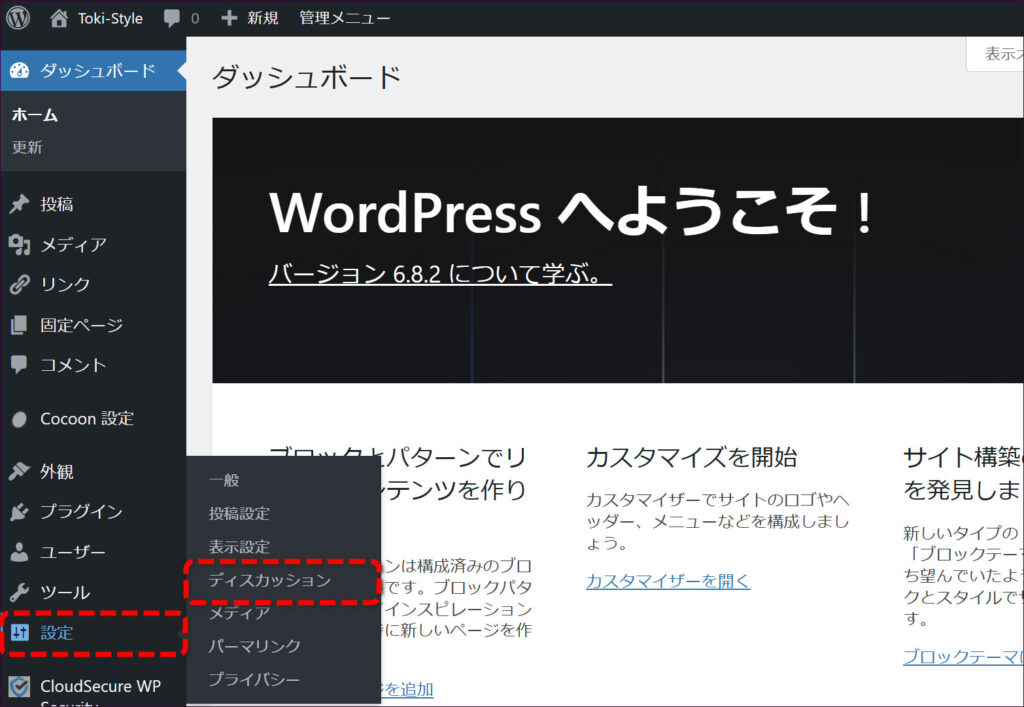Click the home icon beside Toki-Style
Screen dimensions: 1024x707
(x=60, y=18)
